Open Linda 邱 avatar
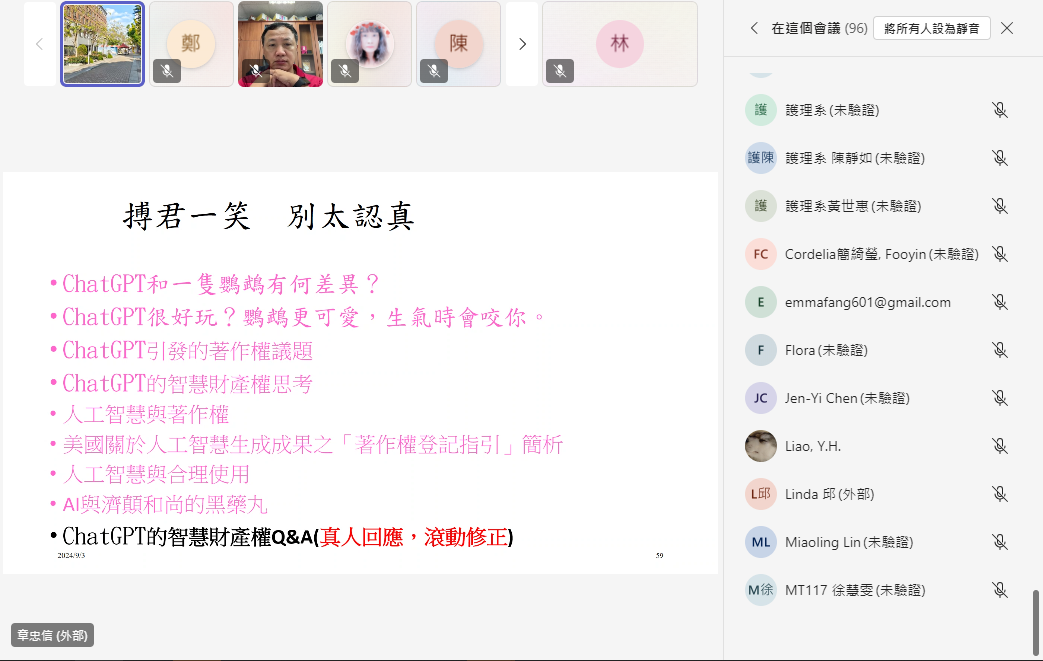1043x661 pixels. (x=760, y=494)
